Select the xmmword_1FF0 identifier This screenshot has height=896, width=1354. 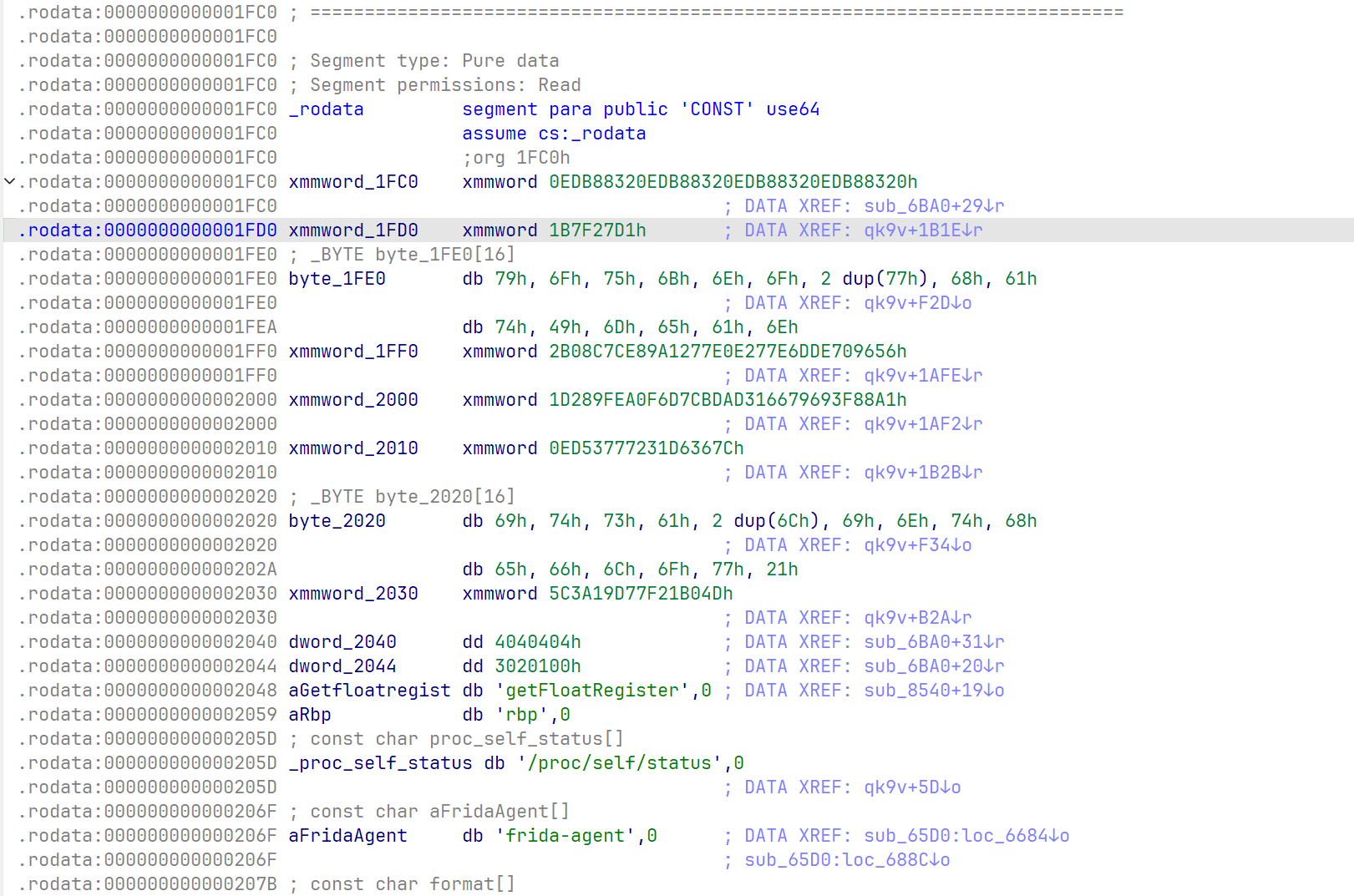coord(352,351)
